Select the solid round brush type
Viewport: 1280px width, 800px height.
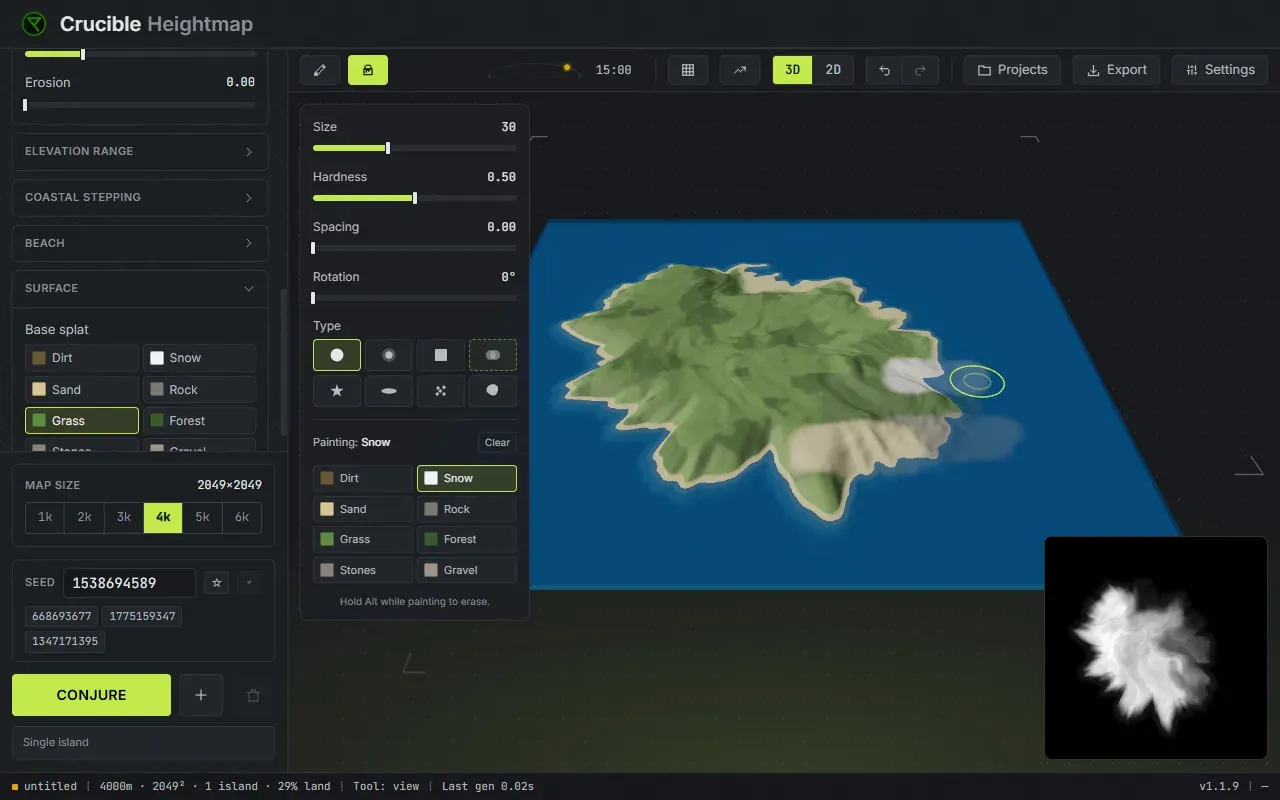click(337, 355)
